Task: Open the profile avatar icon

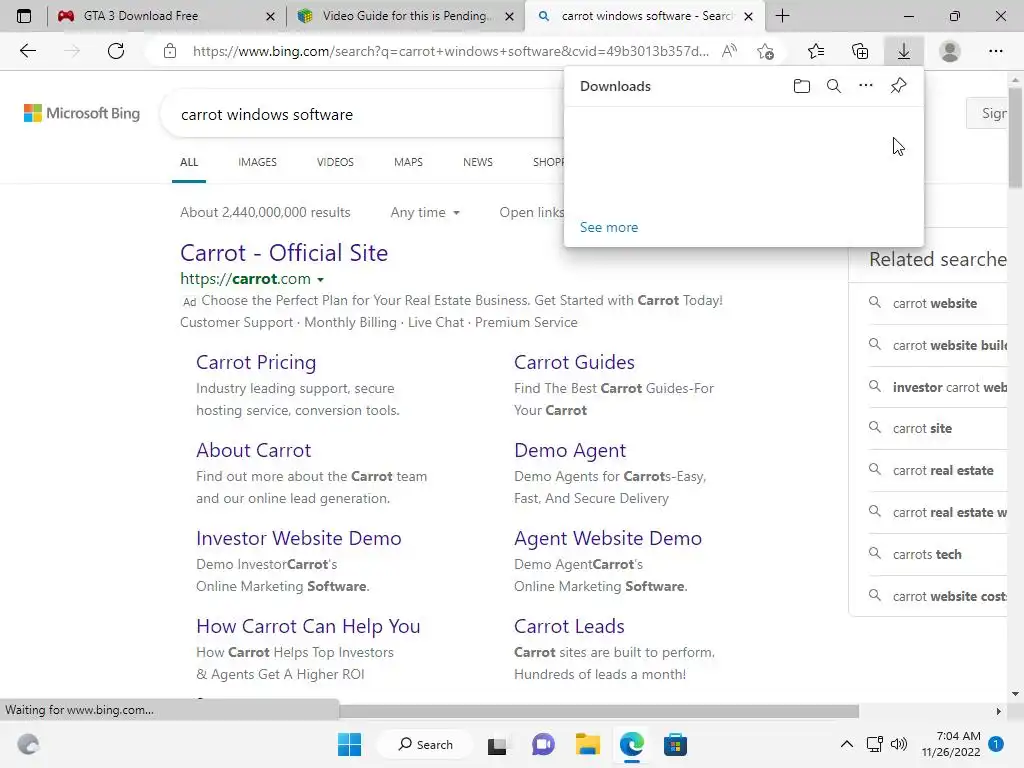Action: point(950,51)
